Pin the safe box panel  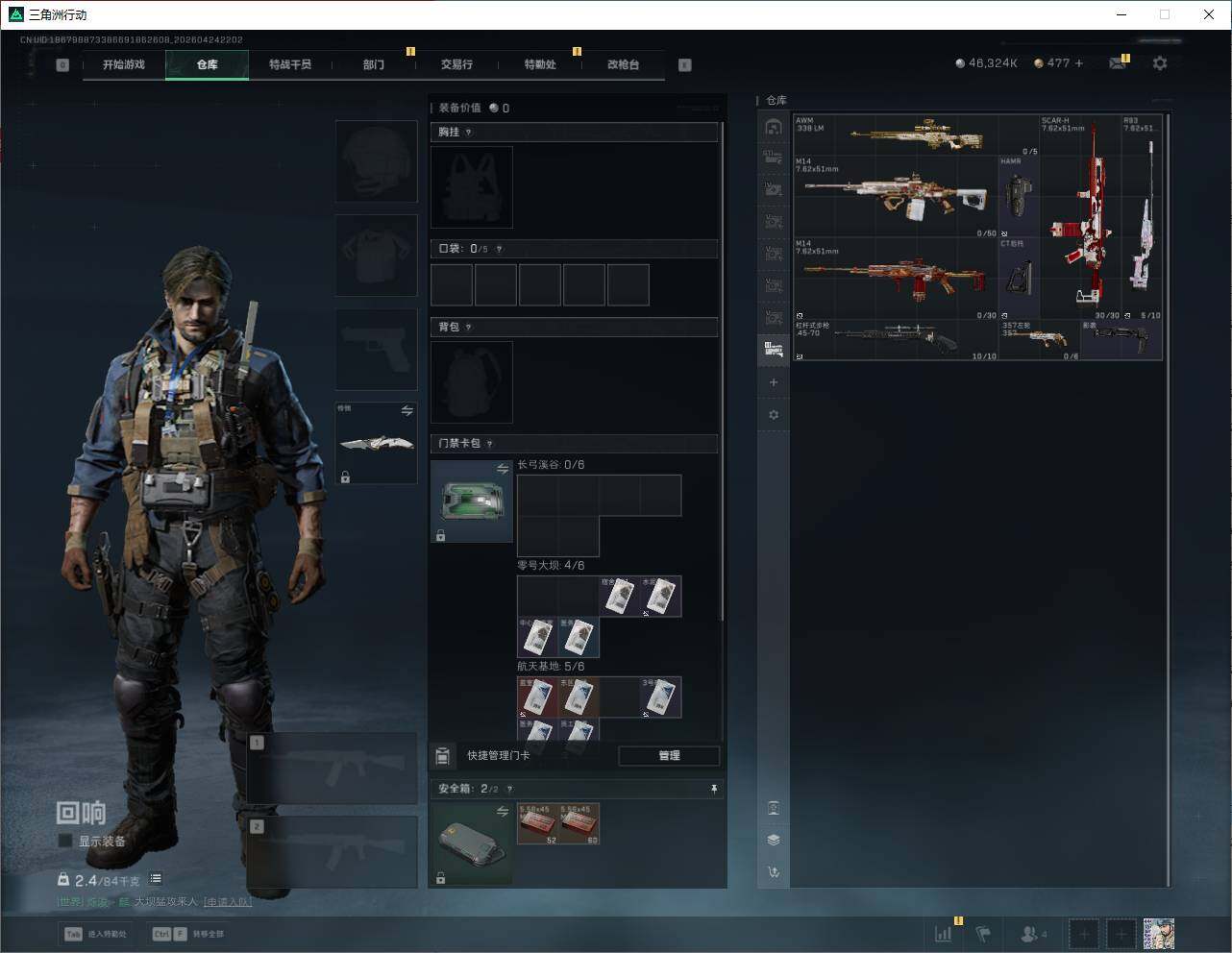tap(714, 789)
